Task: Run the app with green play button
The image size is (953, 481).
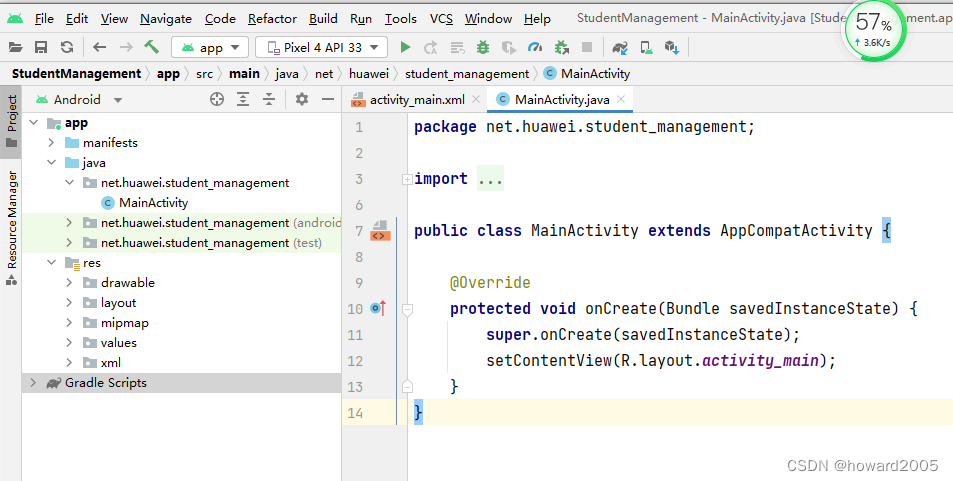Action: coord(405,47)
